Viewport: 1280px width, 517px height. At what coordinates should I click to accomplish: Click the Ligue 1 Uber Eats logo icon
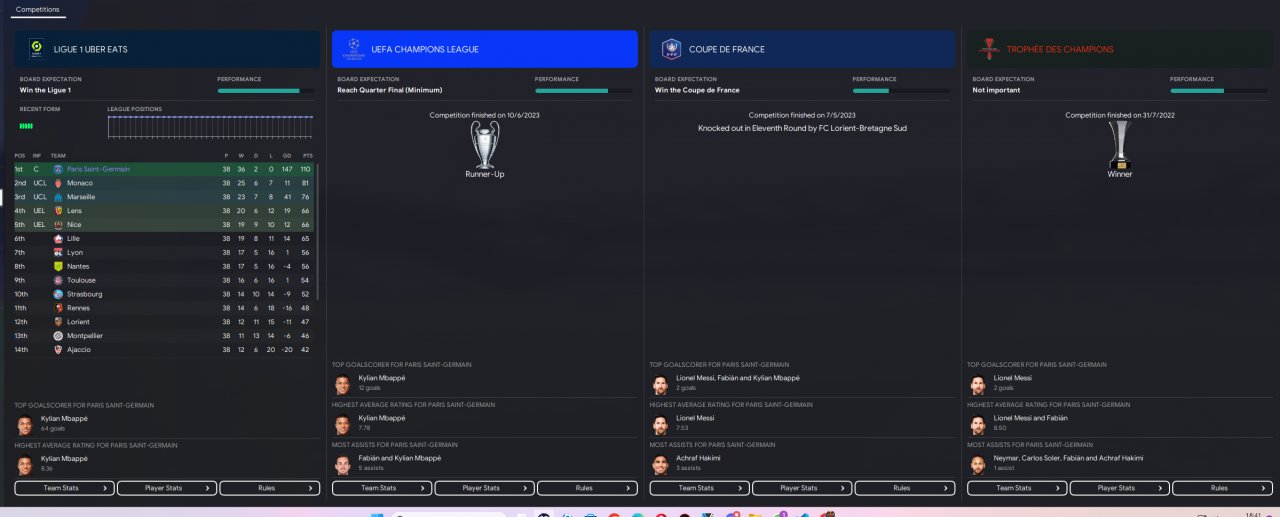click(37, 49)
